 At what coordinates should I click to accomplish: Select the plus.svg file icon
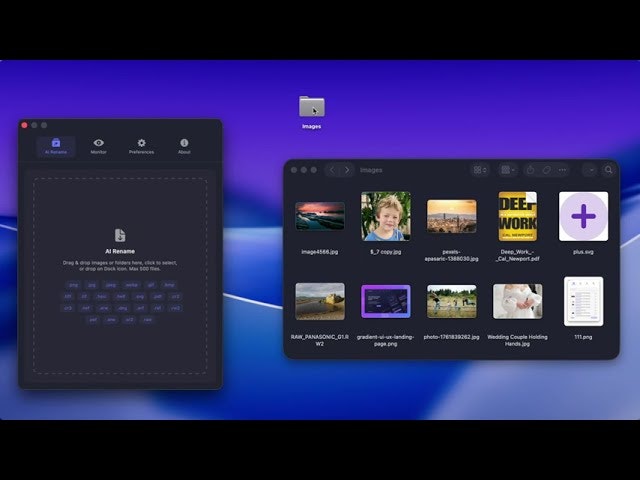point(583,216)
